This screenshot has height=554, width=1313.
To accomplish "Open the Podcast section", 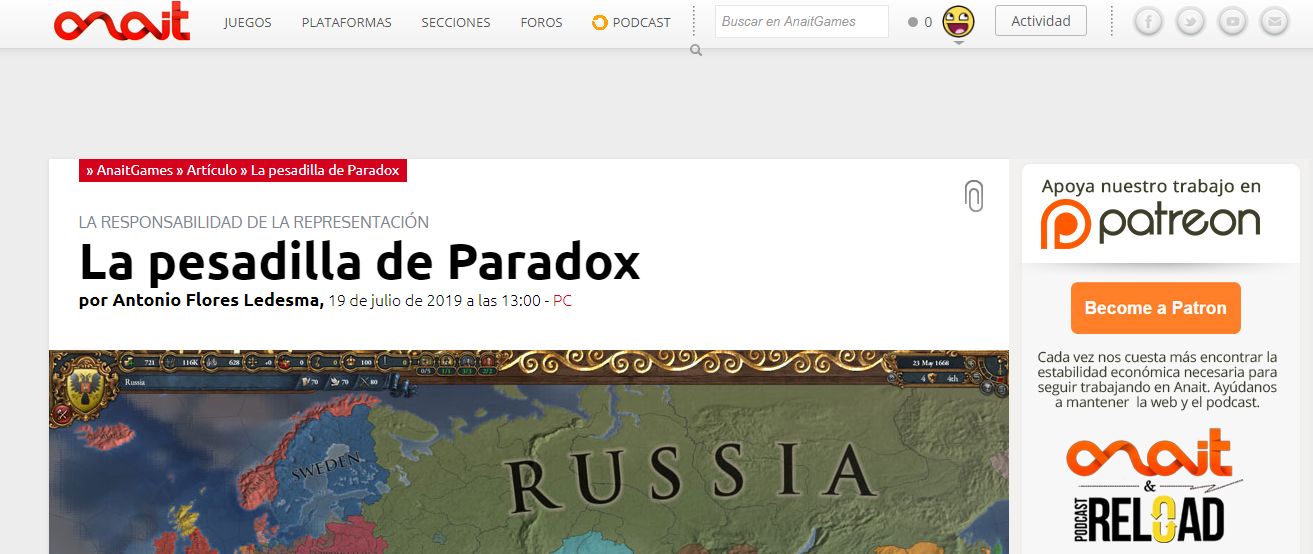I will click(x=631, y=22).
